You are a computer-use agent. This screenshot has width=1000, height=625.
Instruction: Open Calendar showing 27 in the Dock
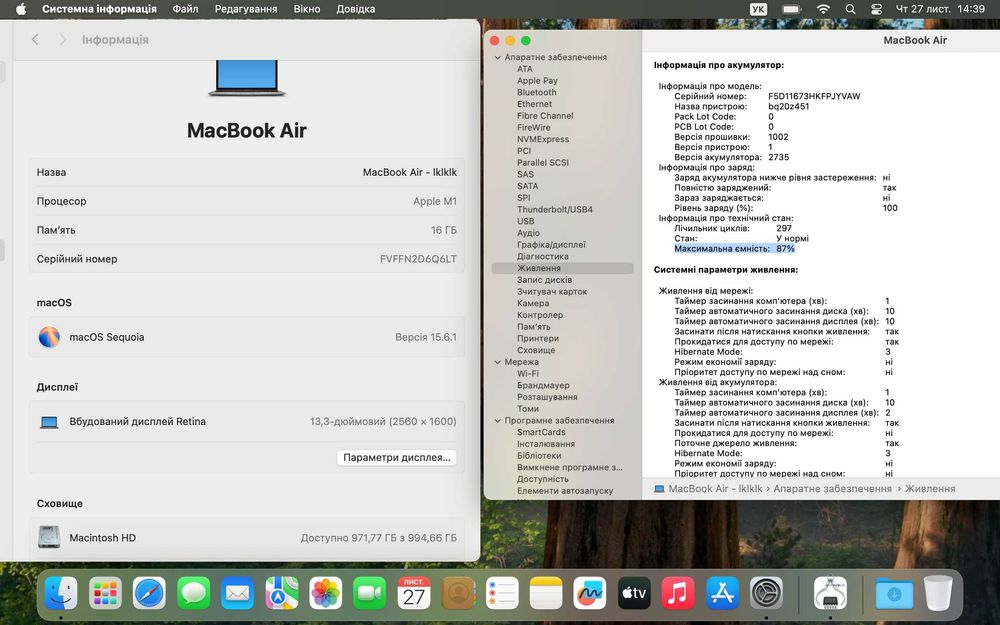[414, 593]
